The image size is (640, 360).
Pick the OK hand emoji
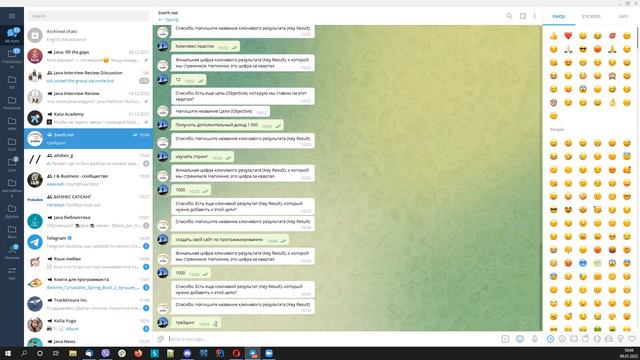(x=612, y=102)
